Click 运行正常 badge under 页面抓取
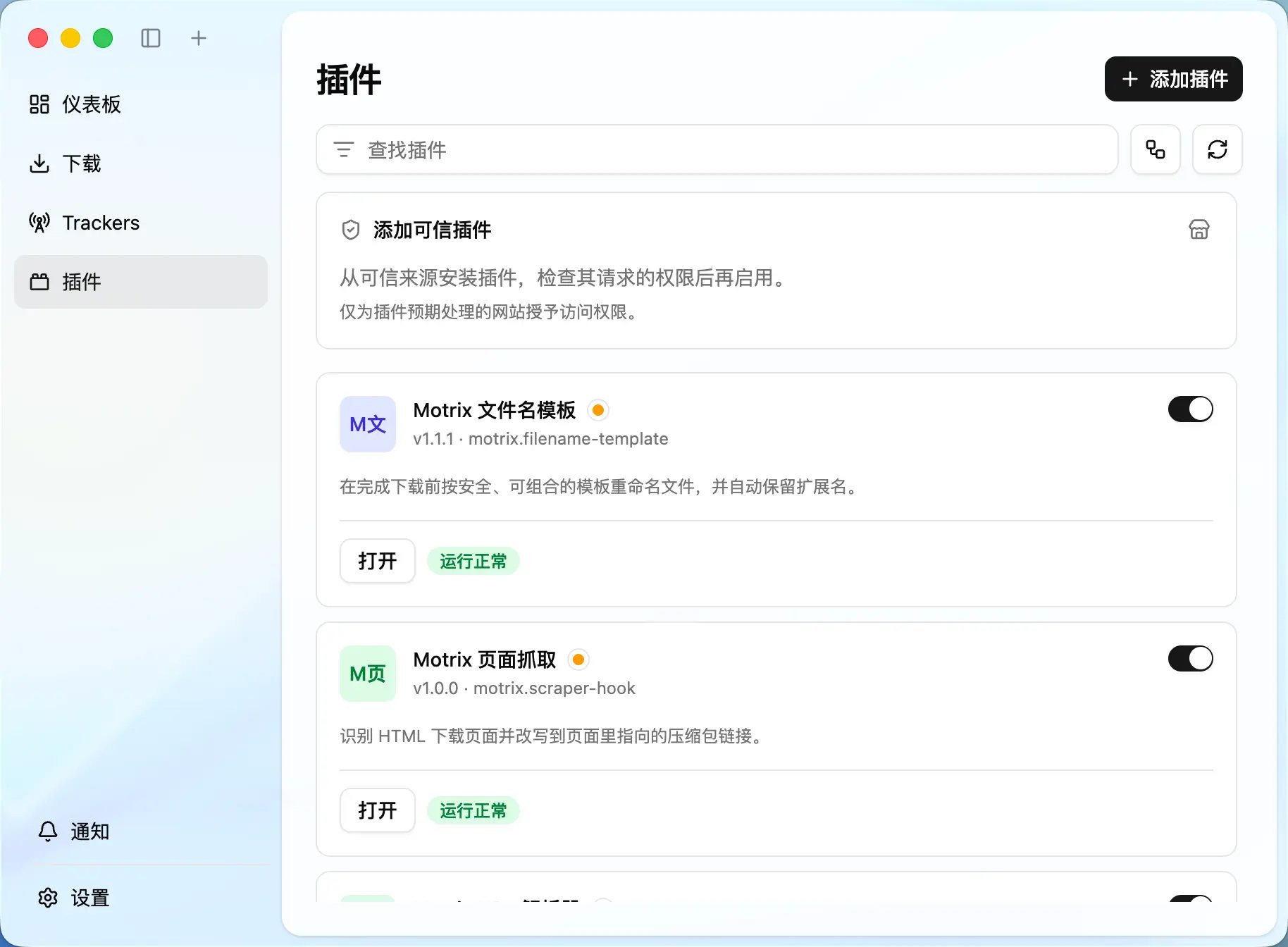This screenshot has width=1288, height=947. (473, 811)
